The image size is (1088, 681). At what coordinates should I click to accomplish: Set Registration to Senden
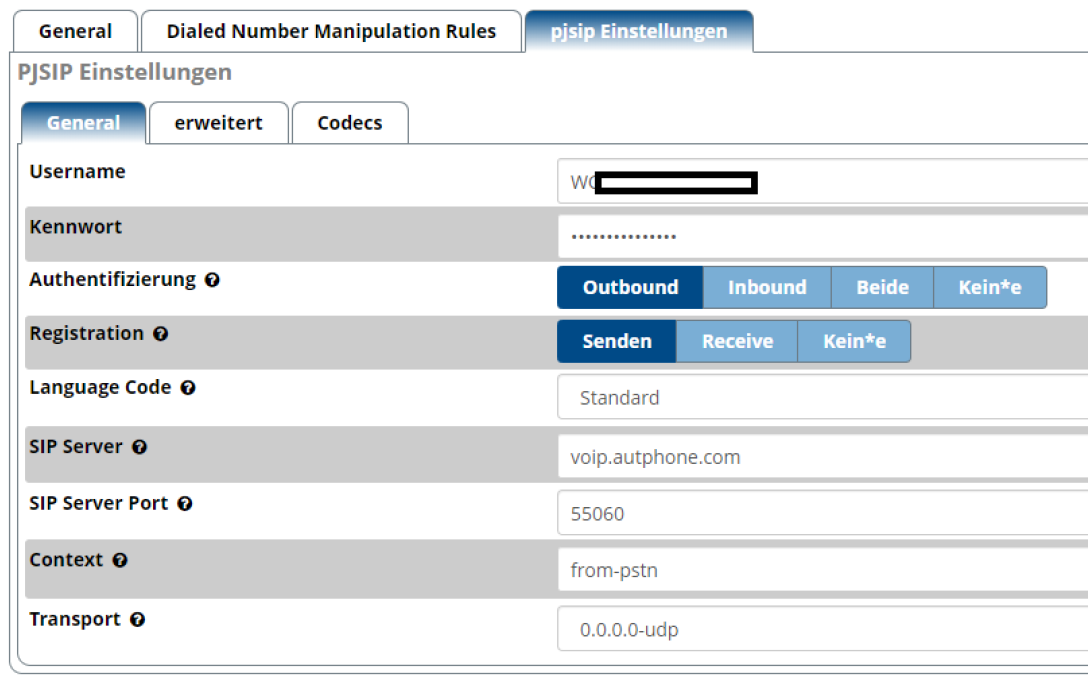[616, 341]
